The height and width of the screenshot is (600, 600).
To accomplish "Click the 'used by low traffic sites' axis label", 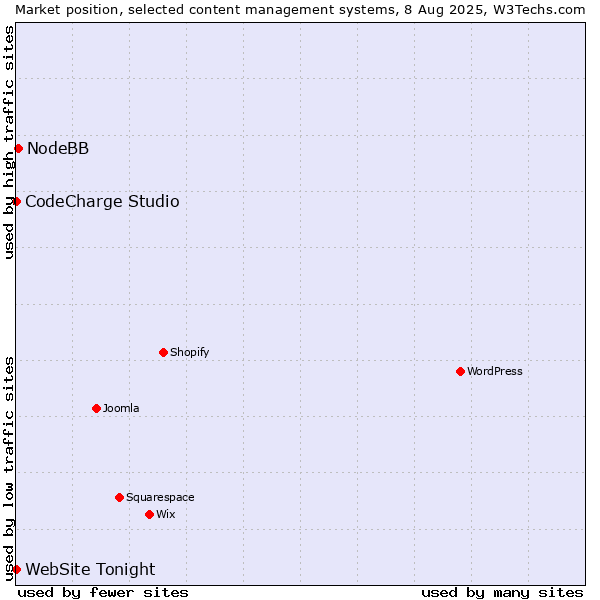I will tap(9, 469).
